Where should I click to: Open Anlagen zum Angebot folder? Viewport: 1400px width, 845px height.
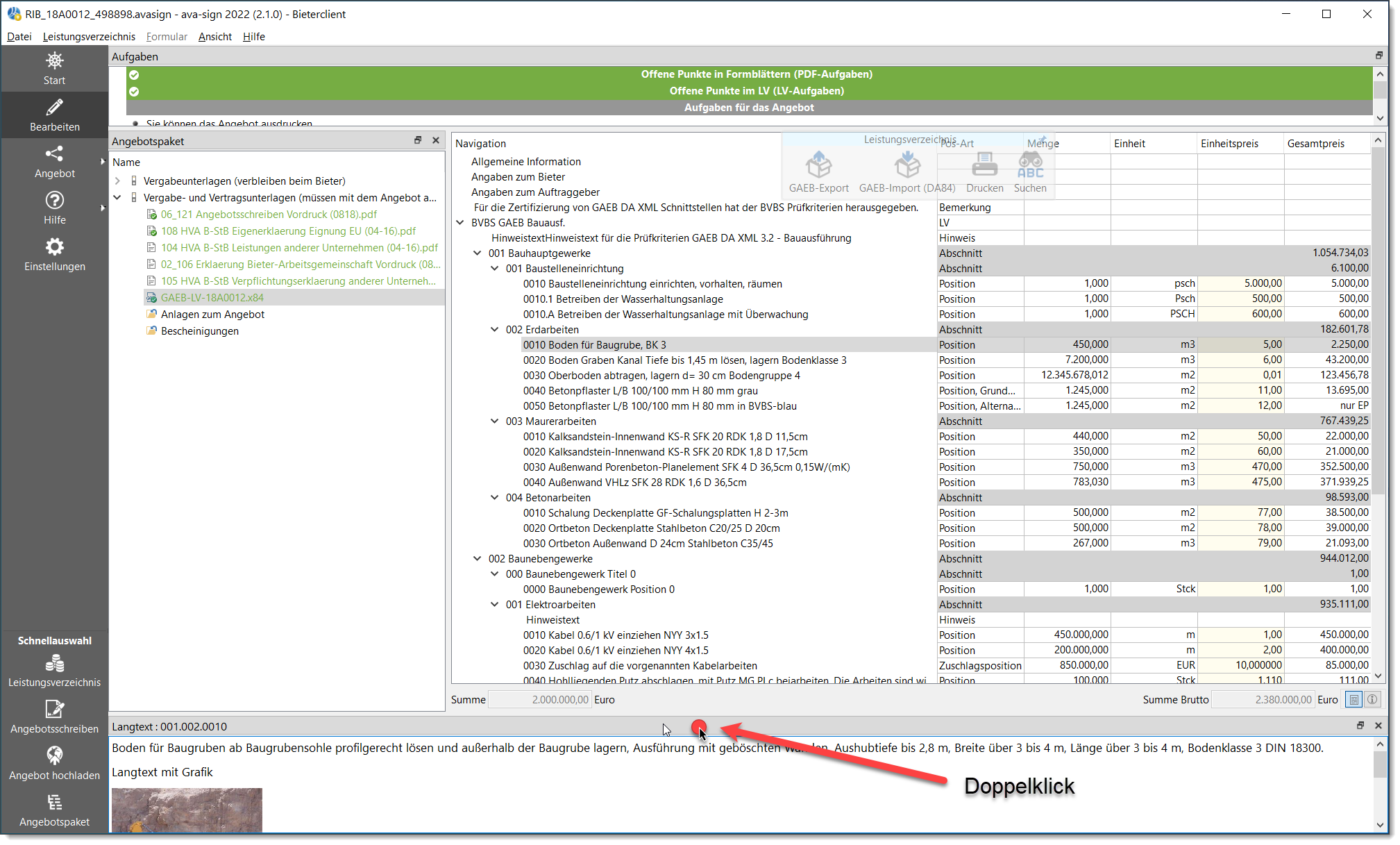pyautogui.click(x=212, y=314)
